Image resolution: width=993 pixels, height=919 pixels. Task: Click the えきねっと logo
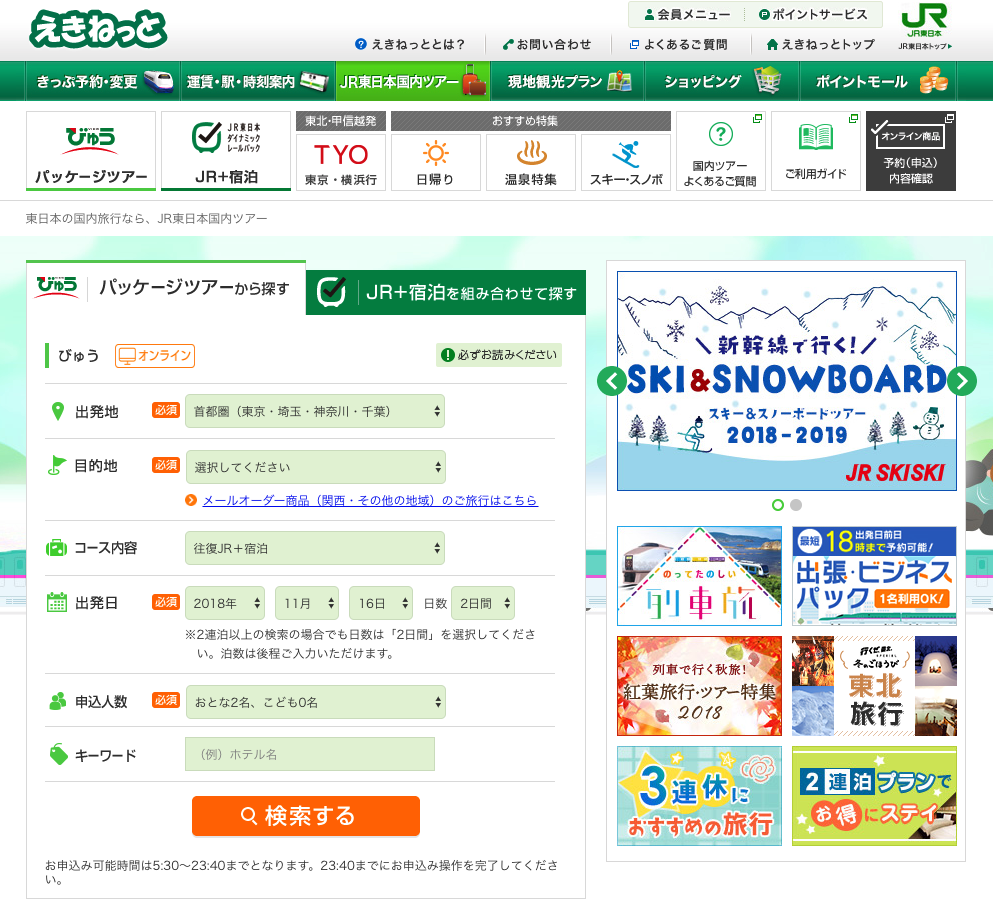pyautogui.click(x=98, y=29)
